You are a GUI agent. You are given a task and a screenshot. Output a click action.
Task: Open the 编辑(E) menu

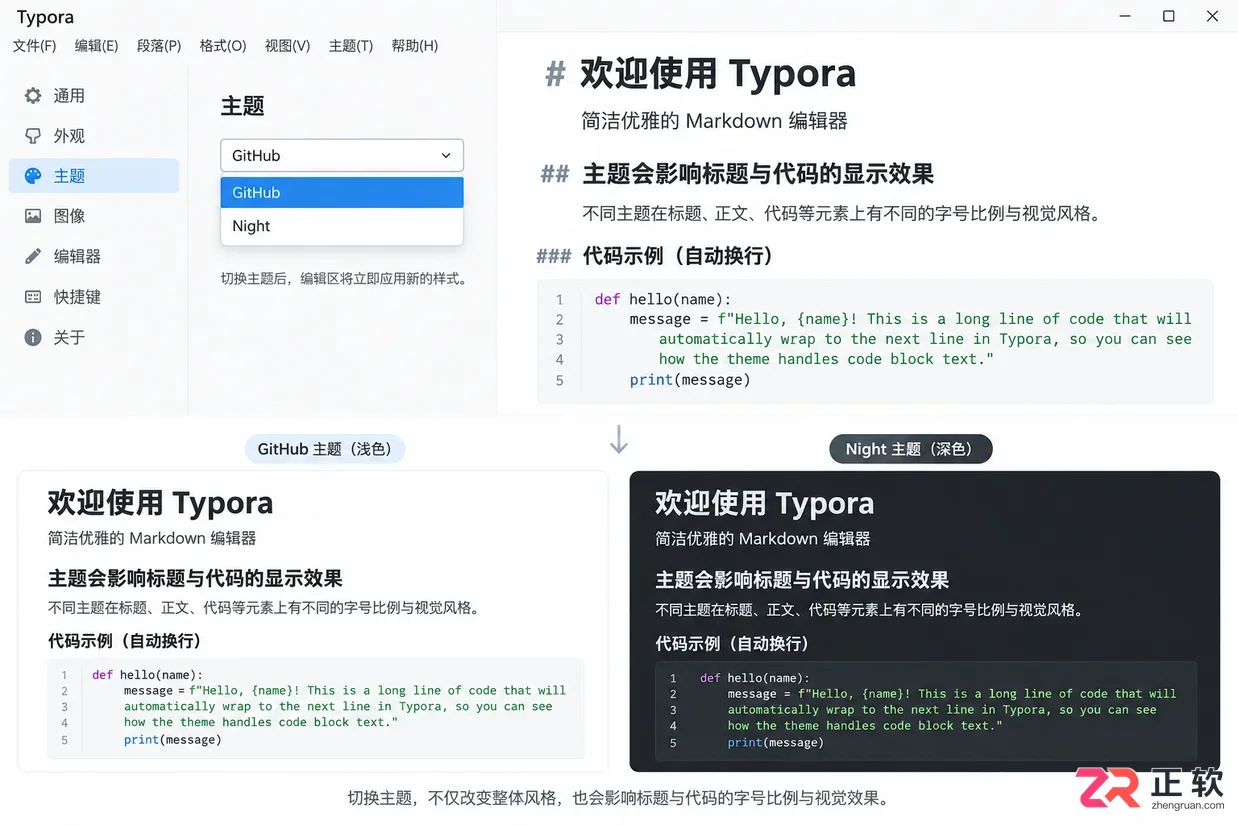96,46
